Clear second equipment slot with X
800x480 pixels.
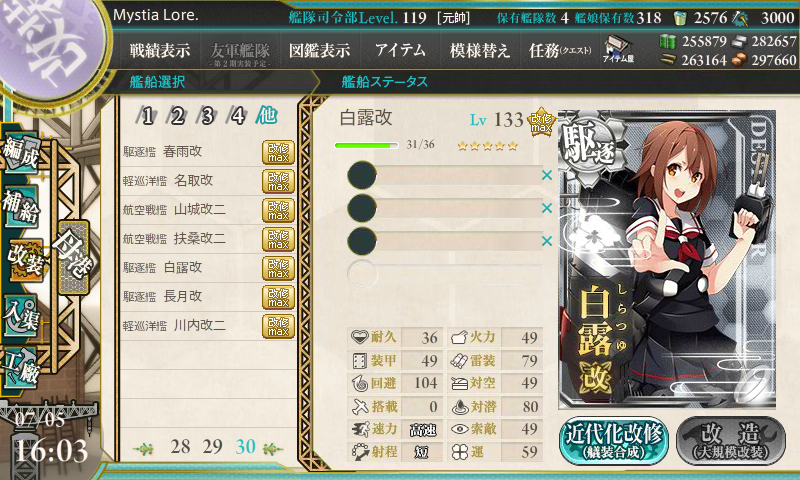pos(547,208)
